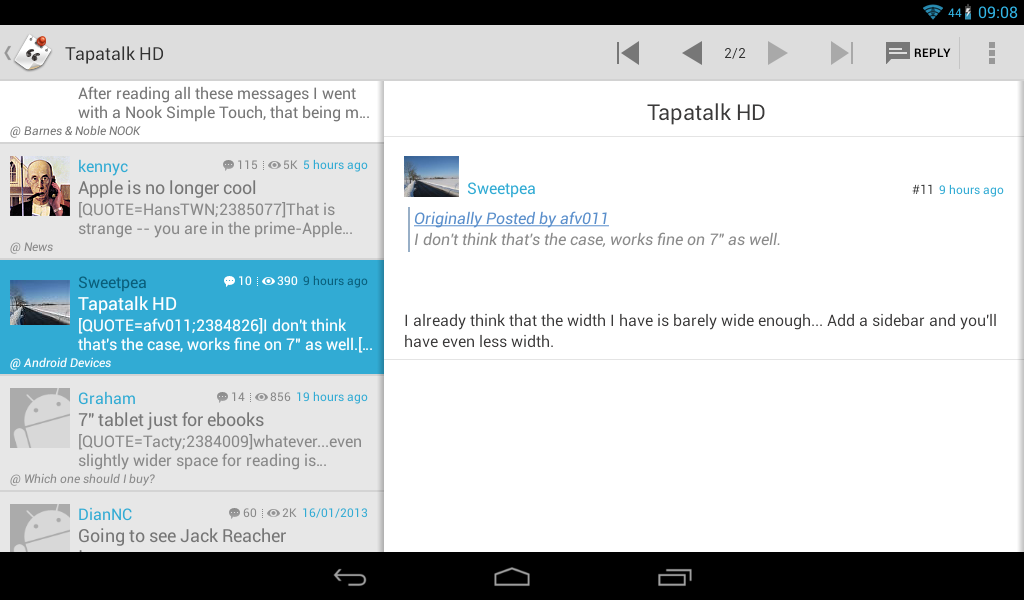1024x600 pixels.
Task: Tap the '@ Which one should I buy?' label
Action: tap(82, 479)
